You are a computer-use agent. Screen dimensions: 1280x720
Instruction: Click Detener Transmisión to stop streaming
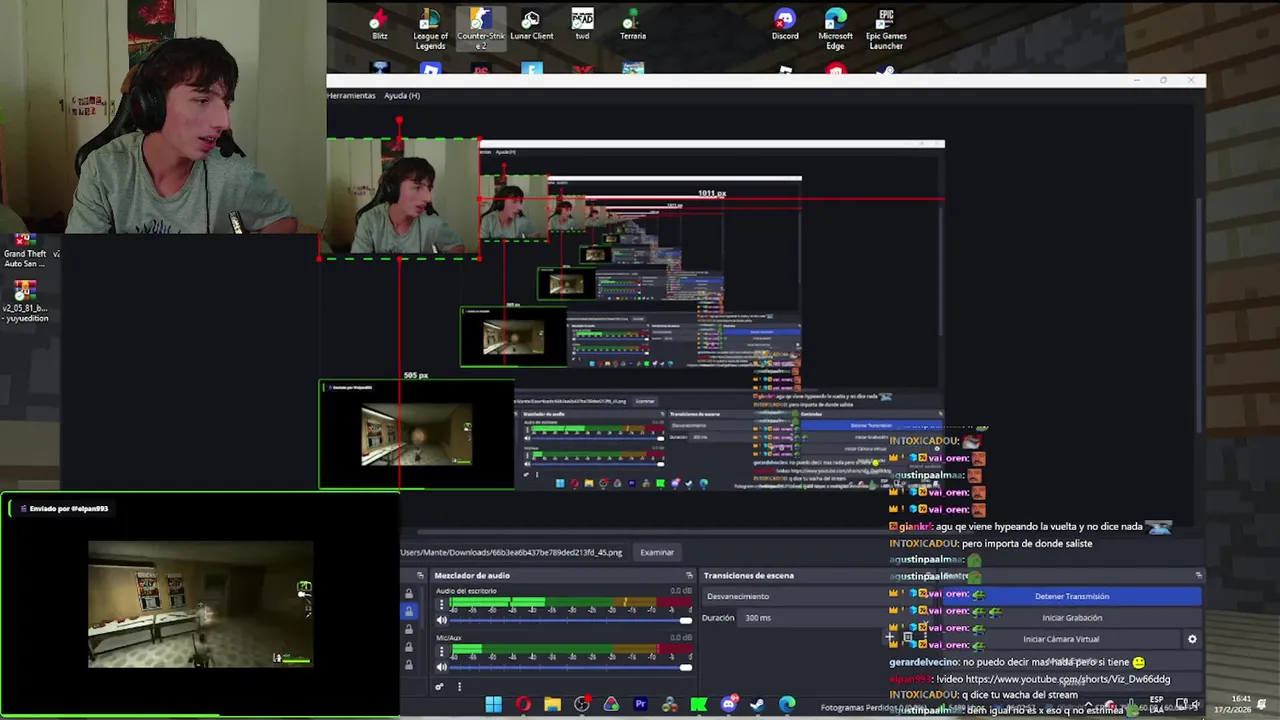1072,596
